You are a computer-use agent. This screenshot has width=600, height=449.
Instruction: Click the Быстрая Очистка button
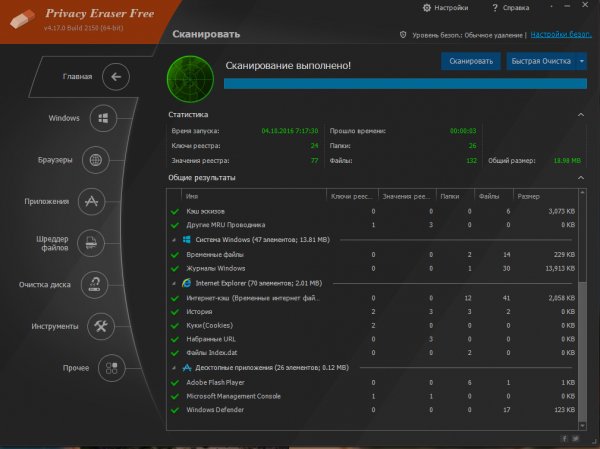coord(541,61)
